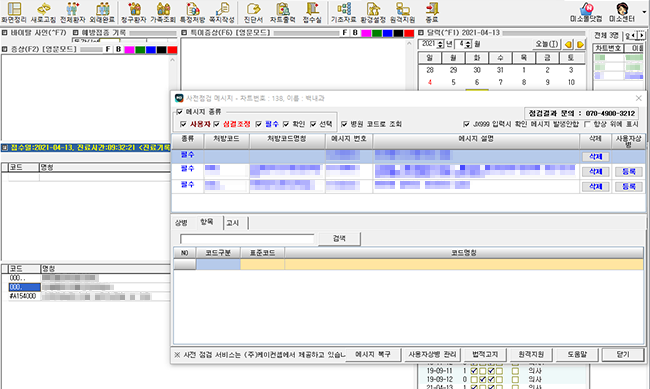Toggle the 필수 filter checkbox
The image size is (650, 389).
coord(259,124)
